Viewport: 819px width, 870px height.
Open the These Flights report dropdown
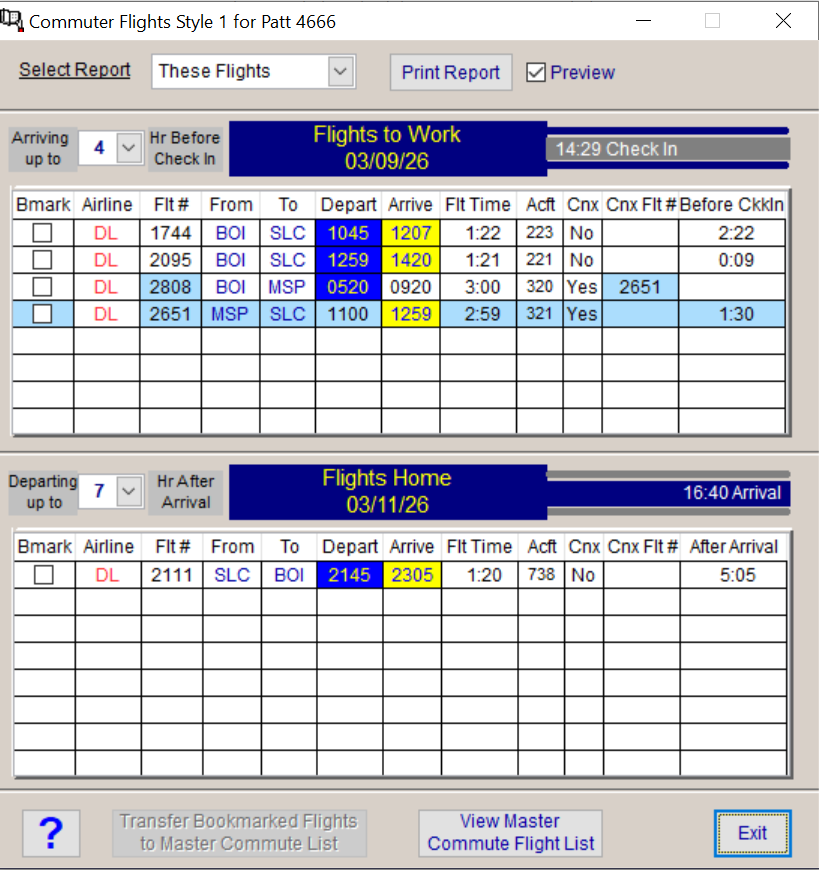341,71
